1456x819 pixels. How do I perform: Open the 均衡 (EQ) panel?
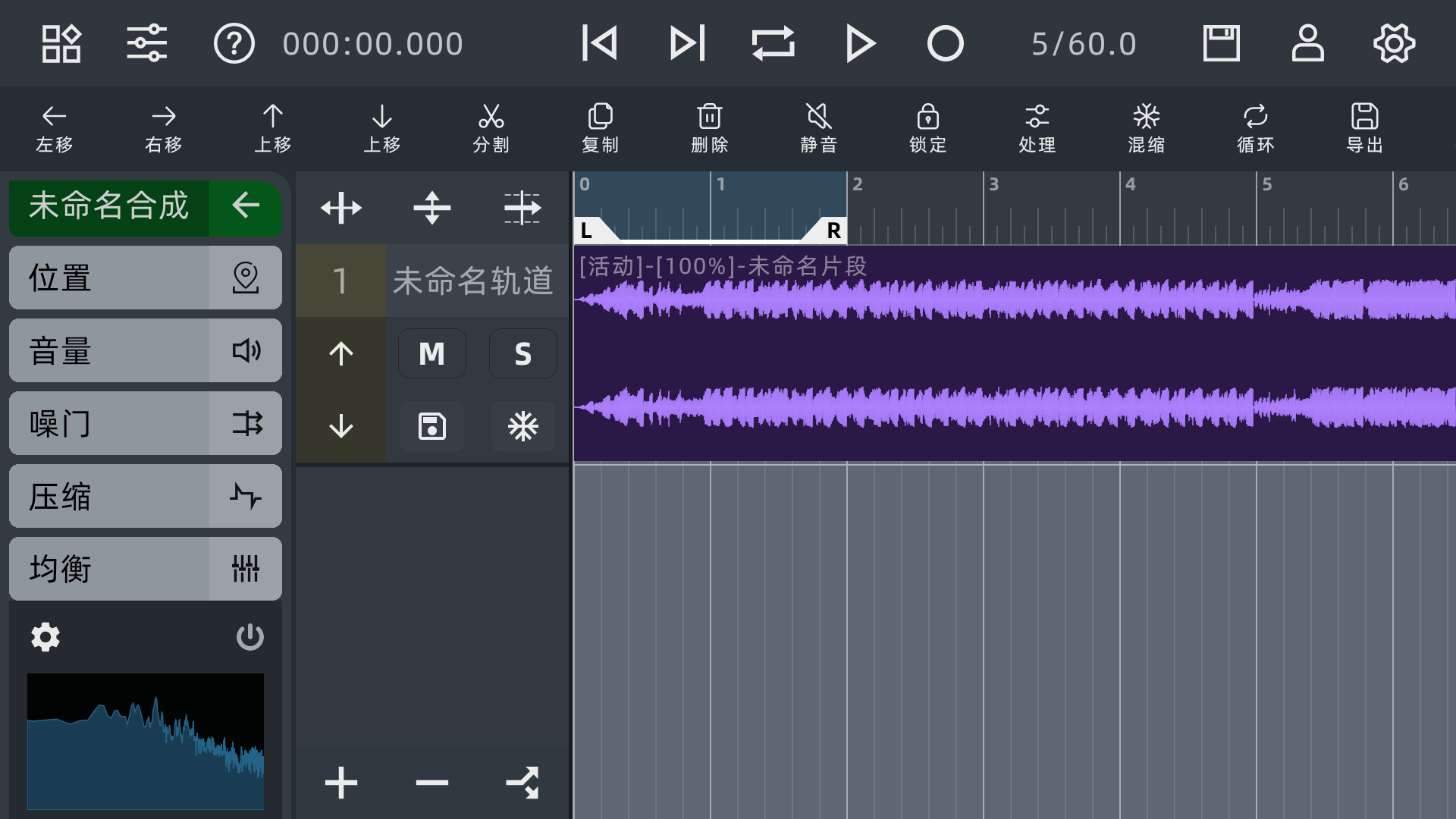[x=144, y=569]
